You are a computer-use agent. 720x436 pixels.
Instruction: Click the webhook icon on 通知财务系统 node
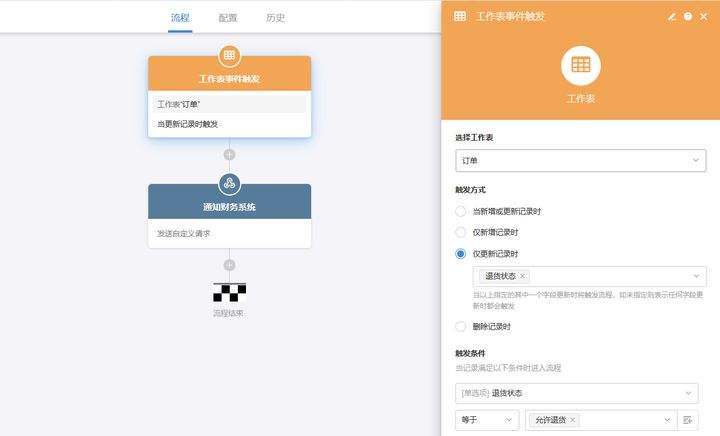229,184
